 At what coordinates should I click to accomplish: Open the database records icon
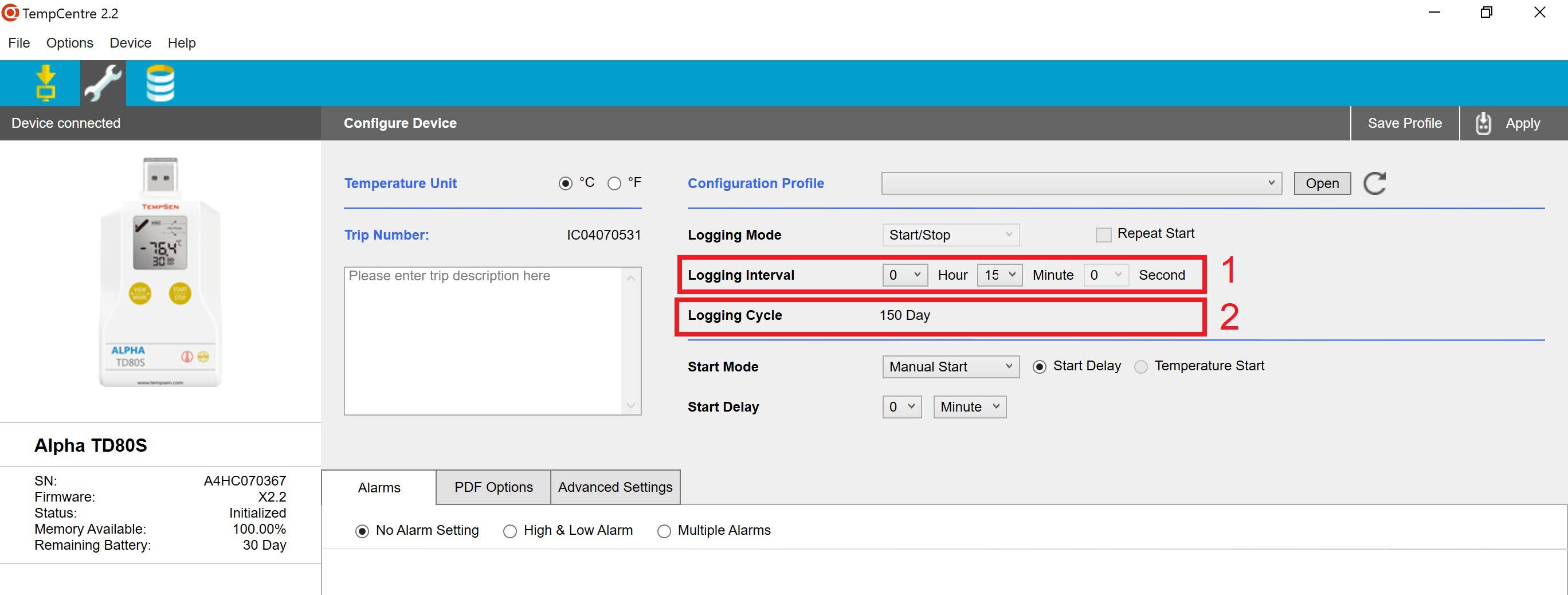[160, 83]
